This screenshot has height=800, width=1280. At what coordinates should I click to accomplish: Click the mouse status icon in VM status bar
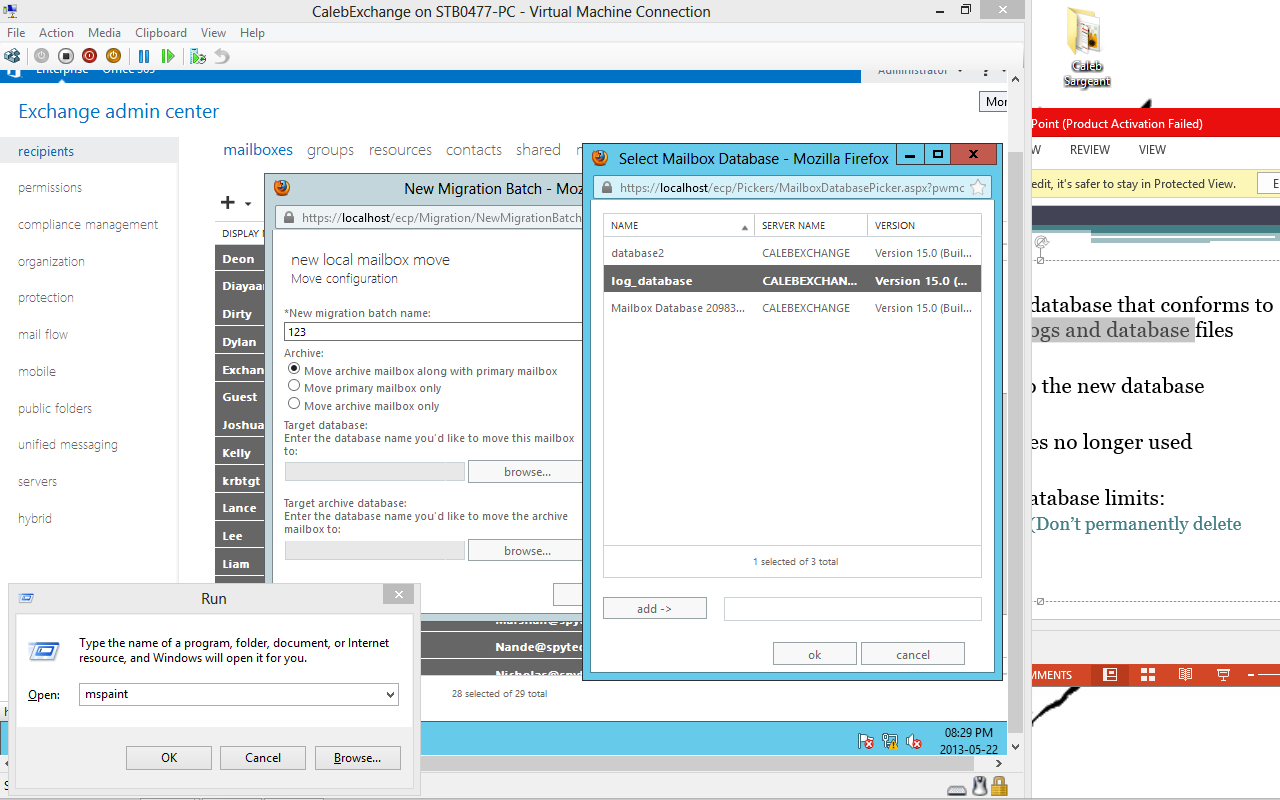[x=980, y=788]
